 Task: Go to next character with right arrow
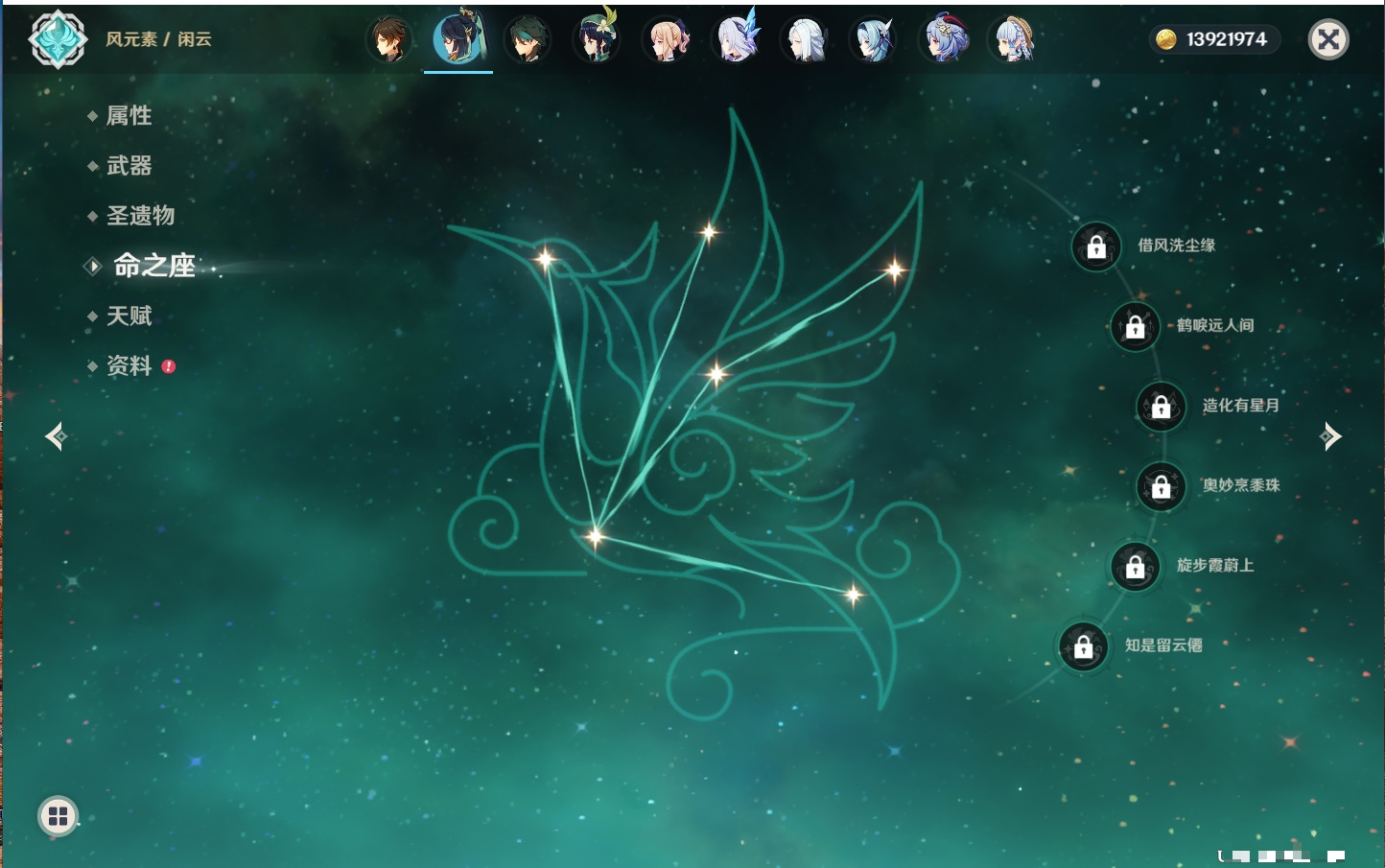tap(1330, 436)
